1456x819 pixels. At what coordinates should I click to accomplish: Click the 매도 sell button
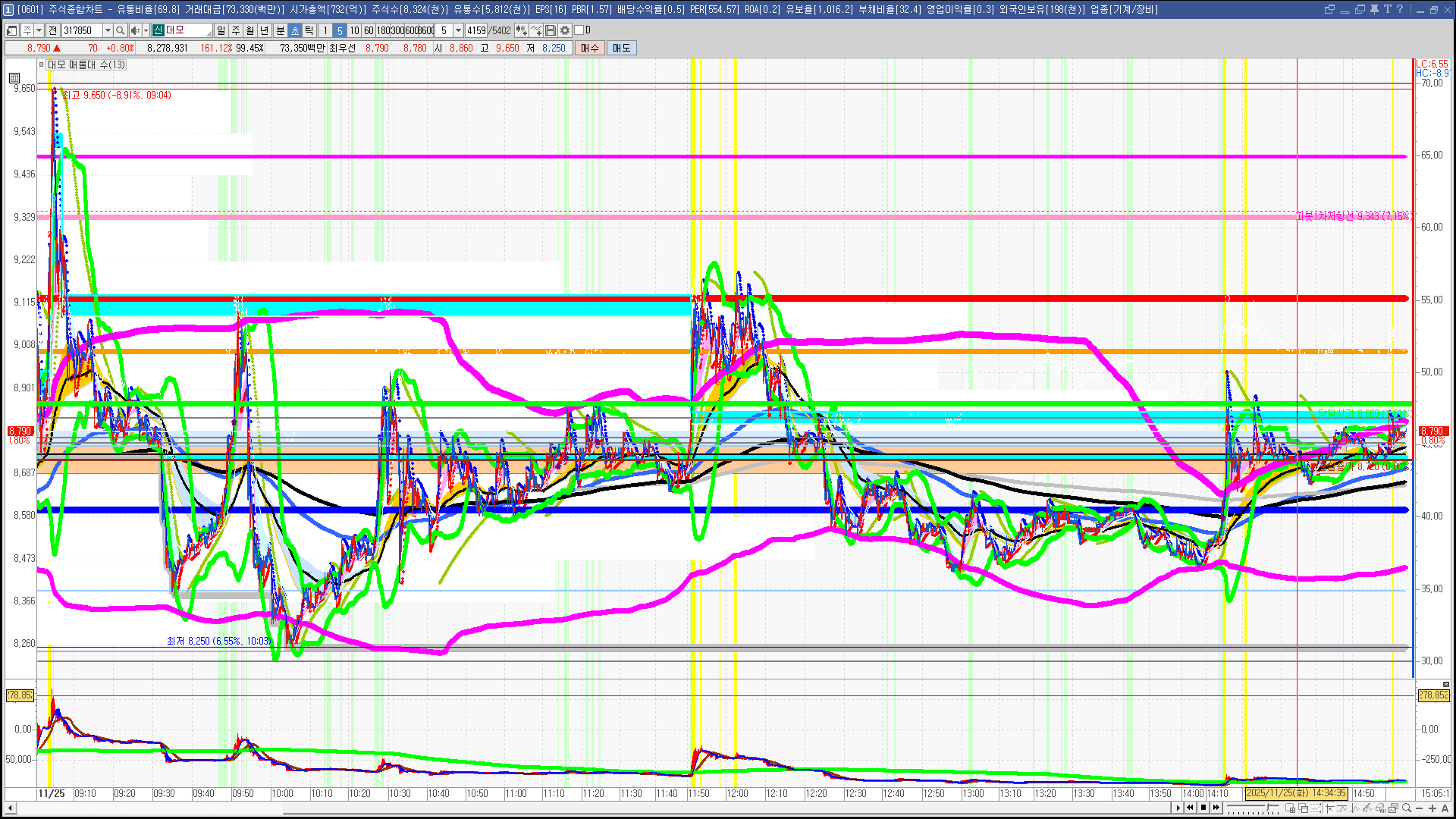[622, 48]
